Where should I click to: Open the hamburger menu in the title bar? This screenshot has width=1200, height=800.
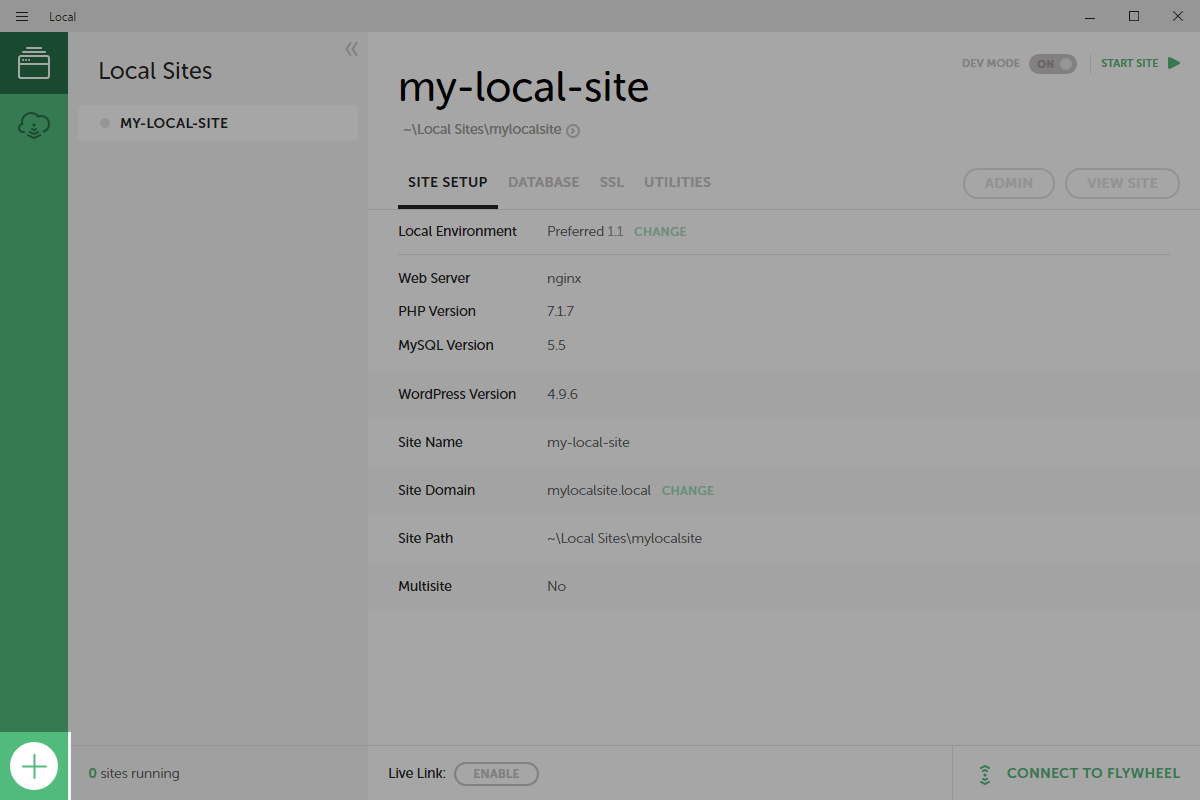22,16
